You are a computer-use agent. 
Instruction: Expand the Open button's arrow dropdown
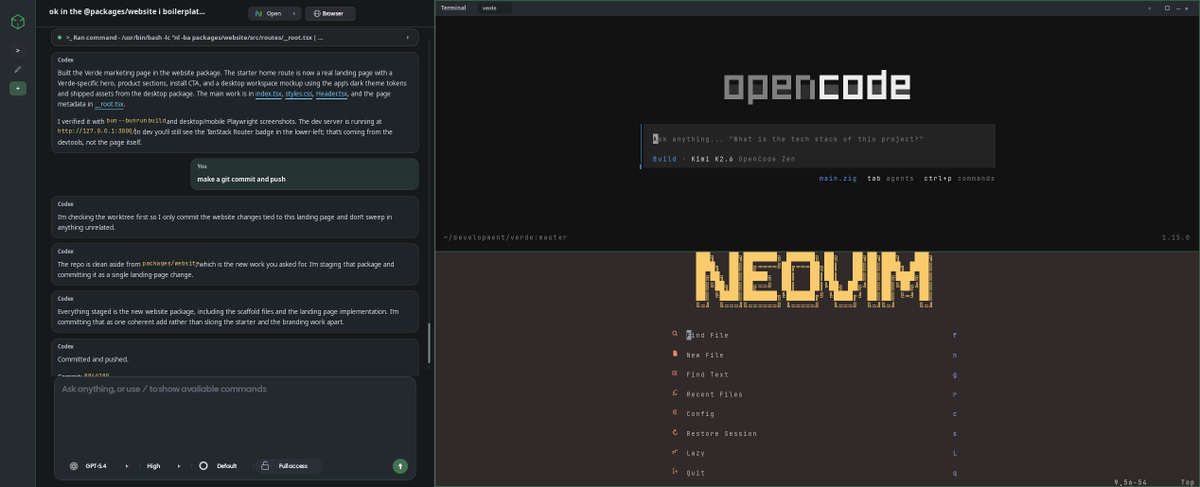coord(294,14)
